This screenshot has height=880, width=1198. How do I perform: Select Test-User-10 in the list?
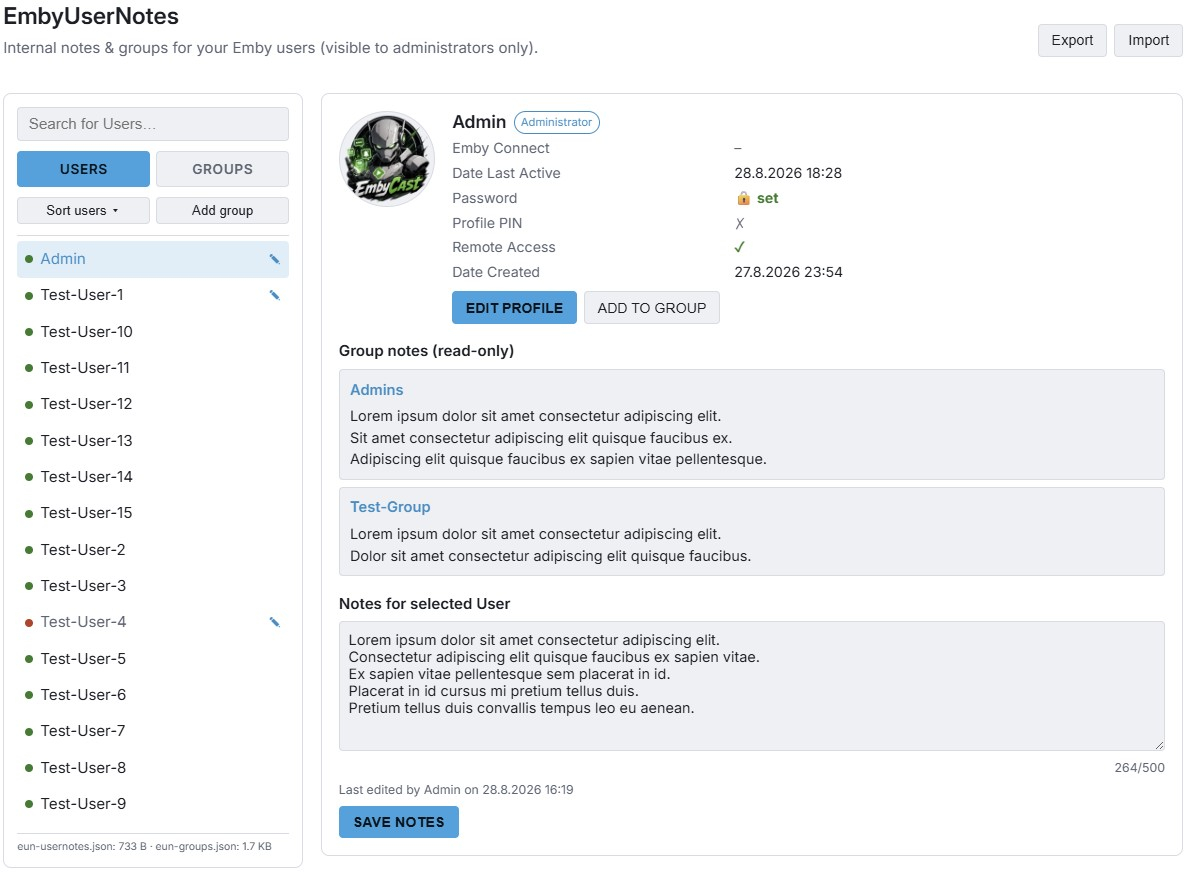(153, 332)
